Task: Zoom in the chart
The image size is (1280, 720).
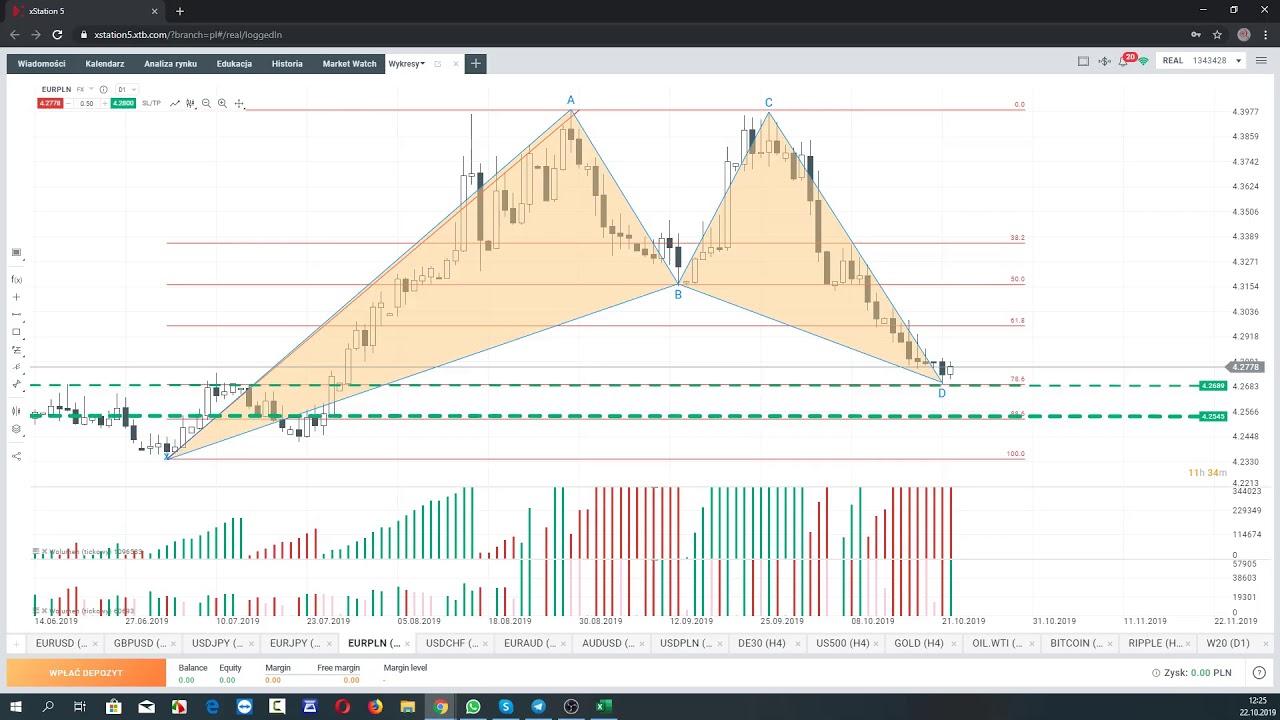Action: point(222,103)
